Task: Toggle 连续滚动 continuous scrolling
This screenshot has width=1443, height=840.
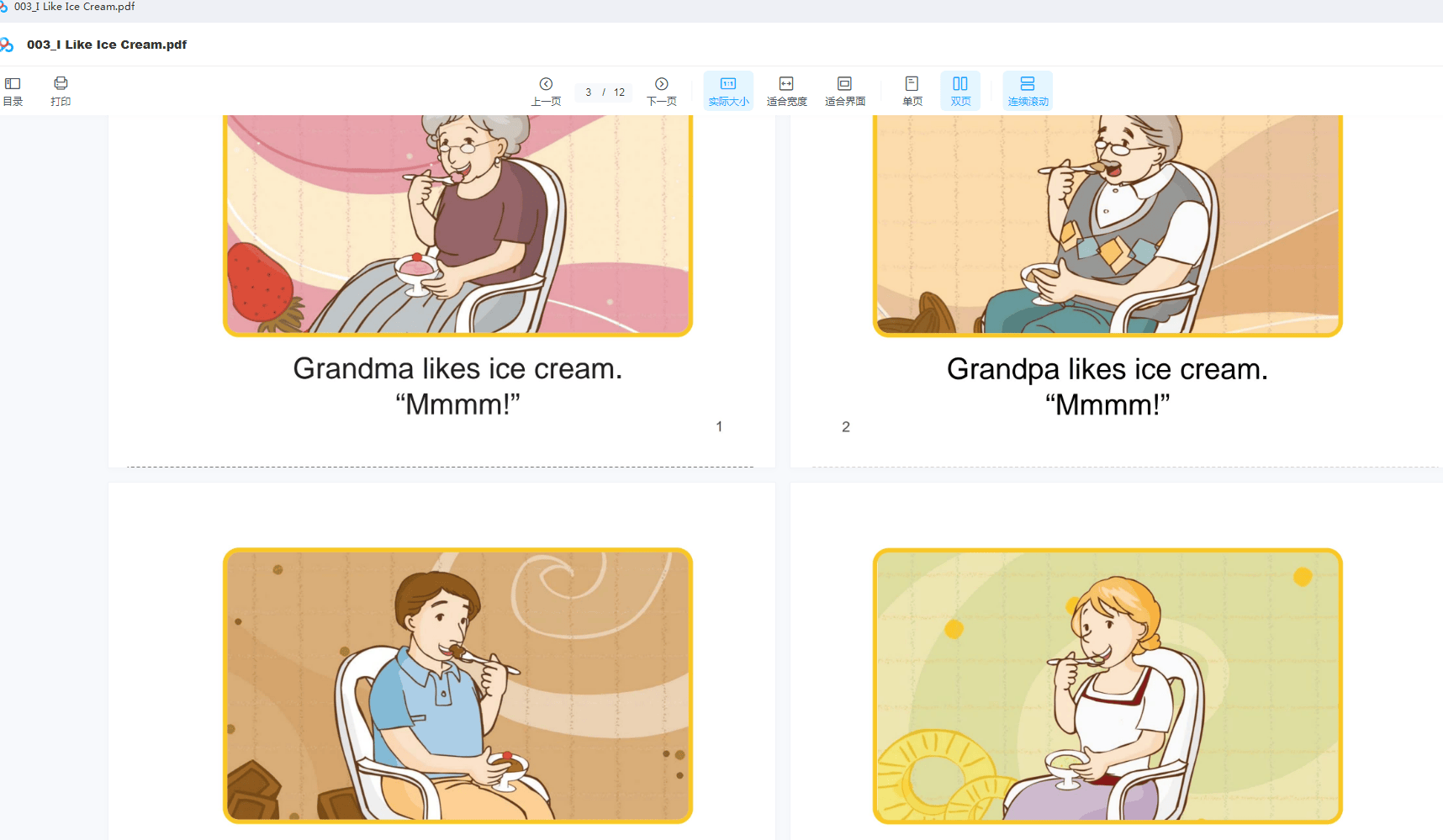Action: click(x=1028, y=91)
